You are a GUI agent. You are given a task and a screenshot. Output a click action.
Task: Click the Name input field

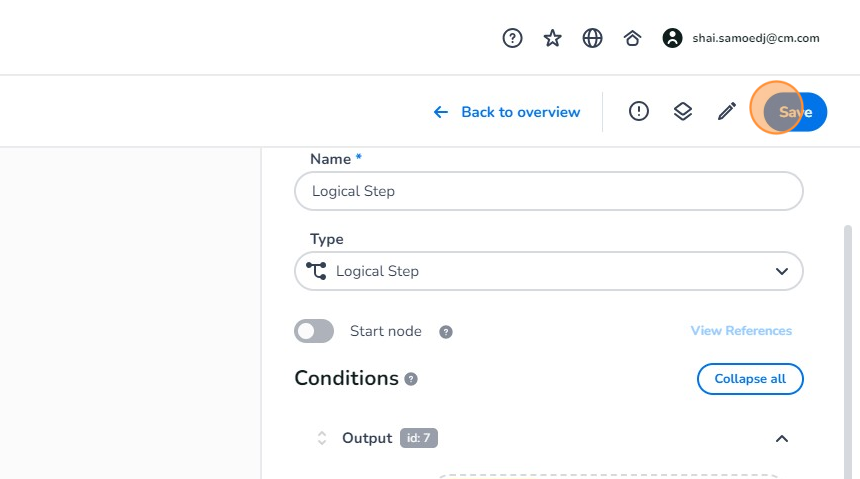click(549, 191)
